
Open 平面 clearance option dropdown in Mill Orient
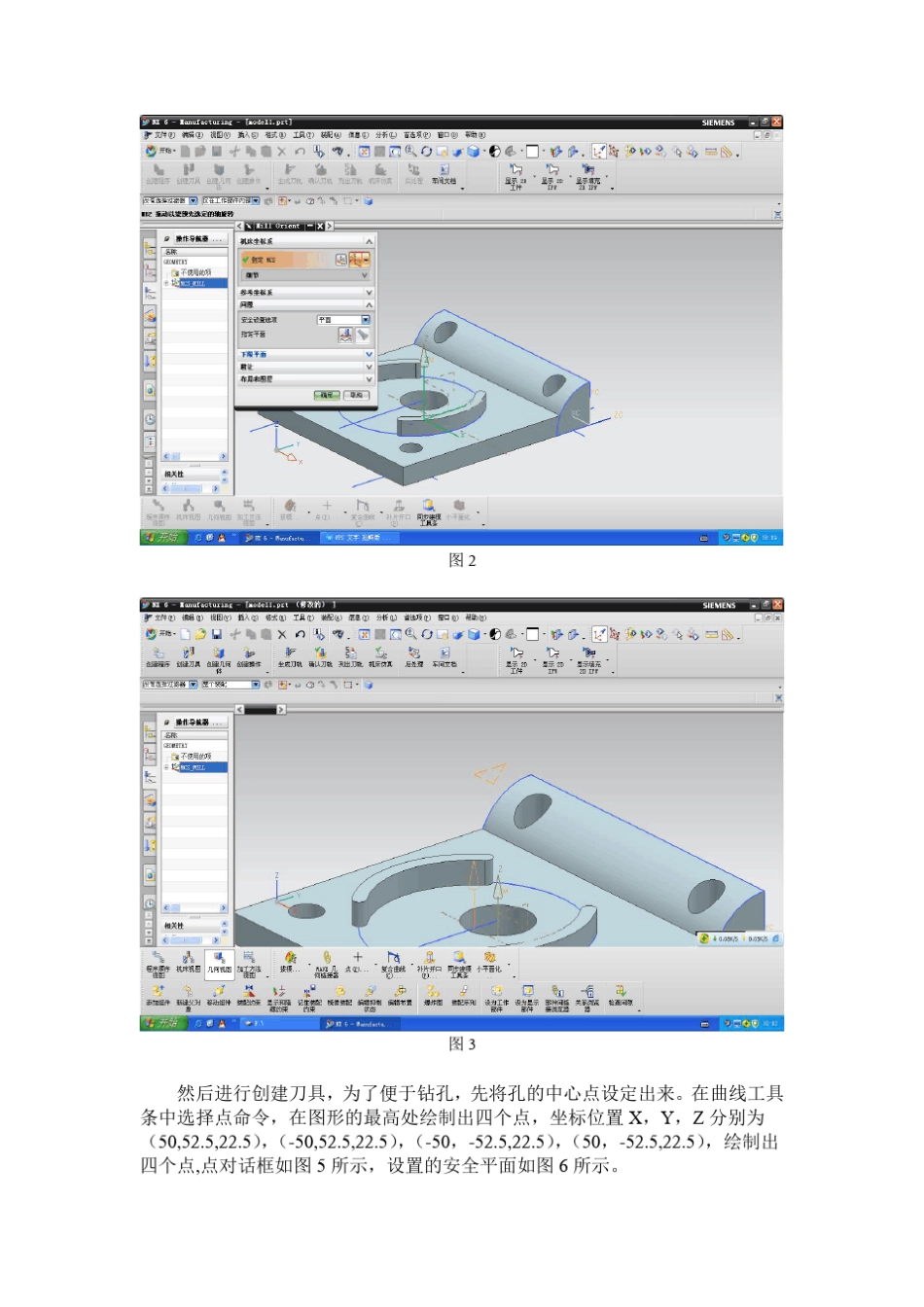(366, 320)
